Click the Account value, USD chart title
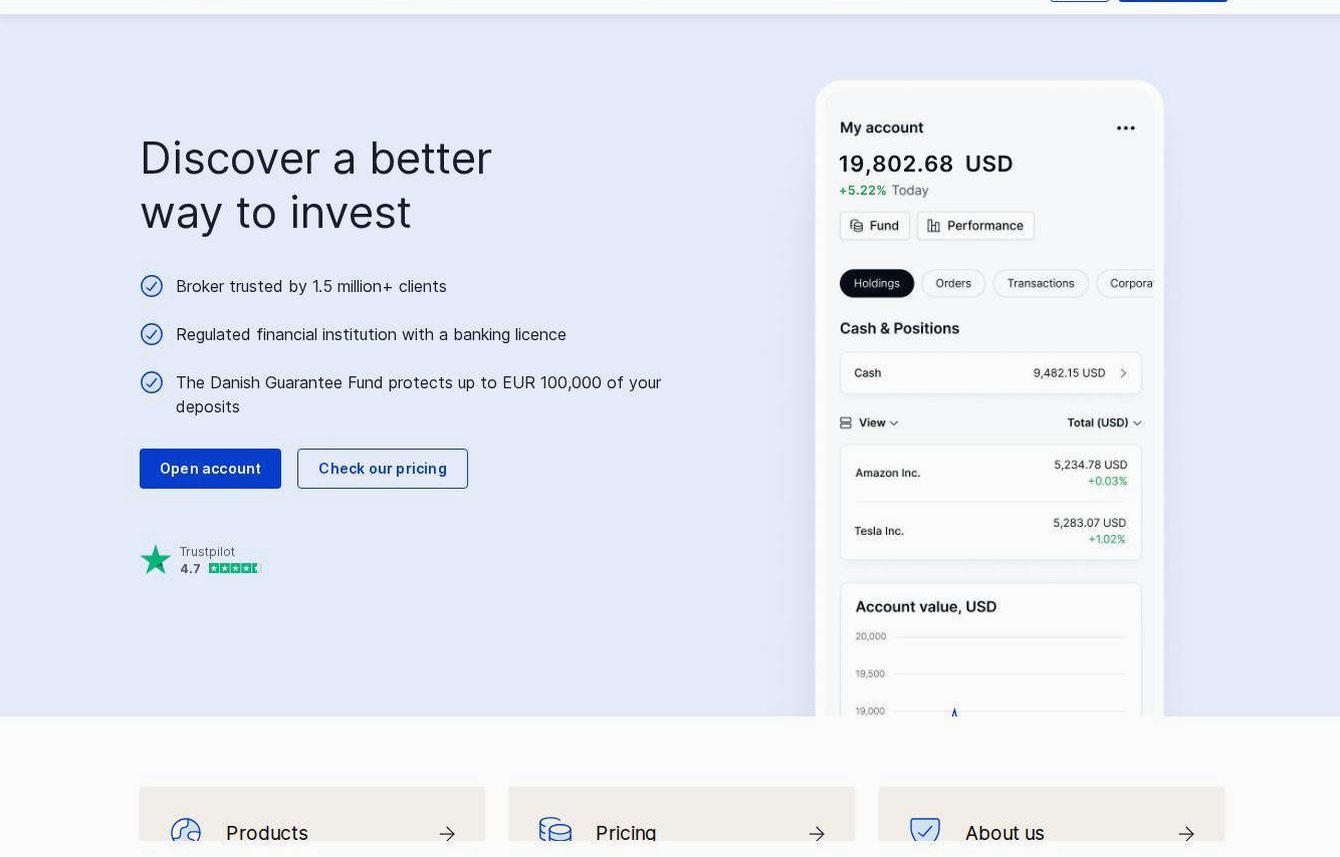1340x857 pixels. coord(926,607)
